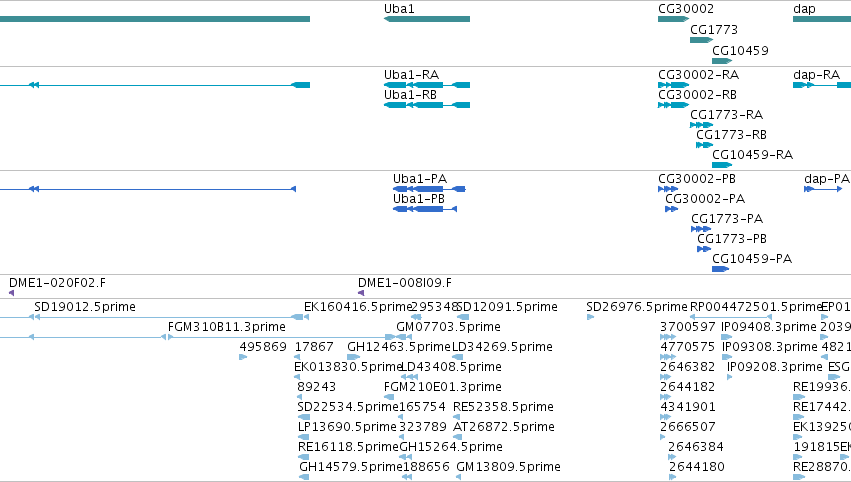
Task: Open the CG10459-PA protein label
Action: tap(752, 259)
